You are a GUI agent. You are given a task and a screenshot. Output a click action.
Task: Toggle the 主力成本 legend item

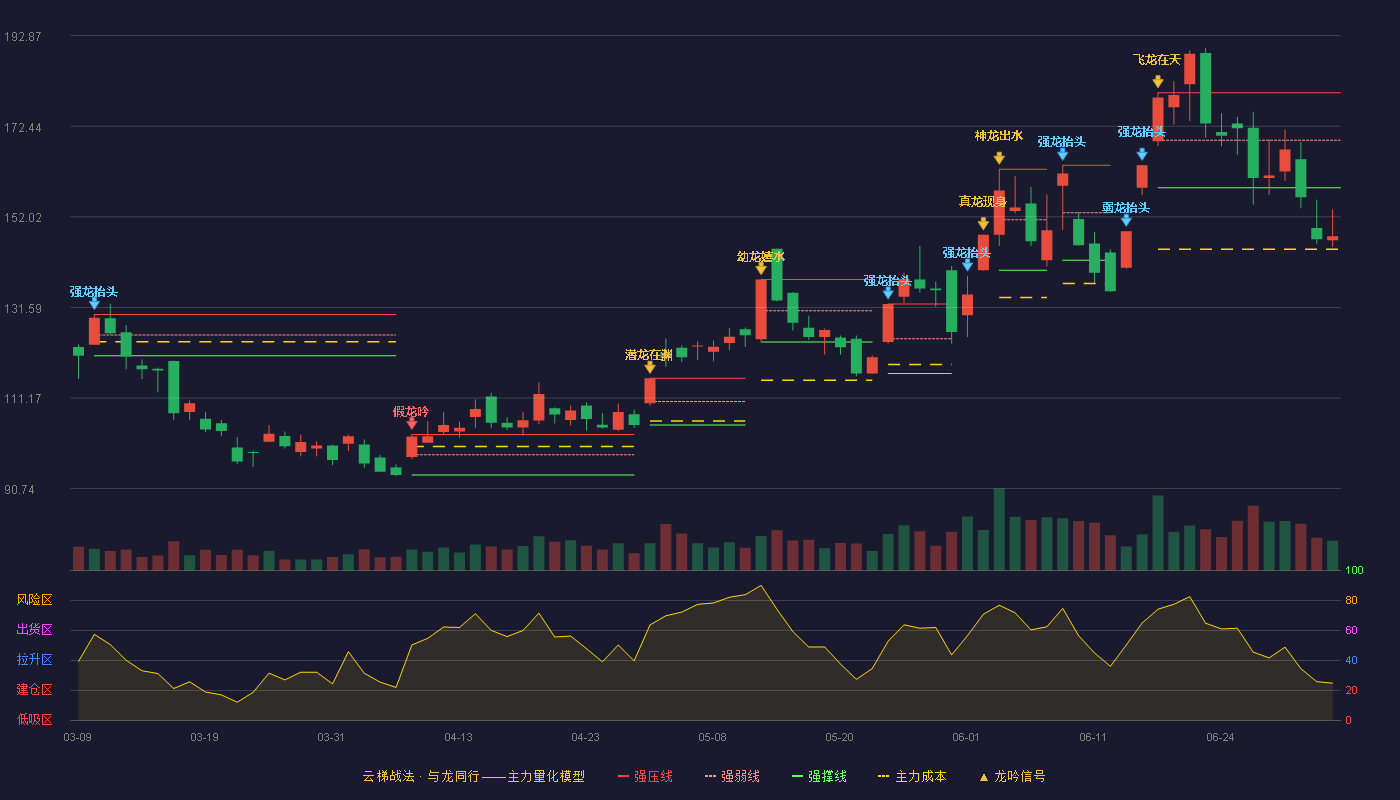click(x=911, y=776)
